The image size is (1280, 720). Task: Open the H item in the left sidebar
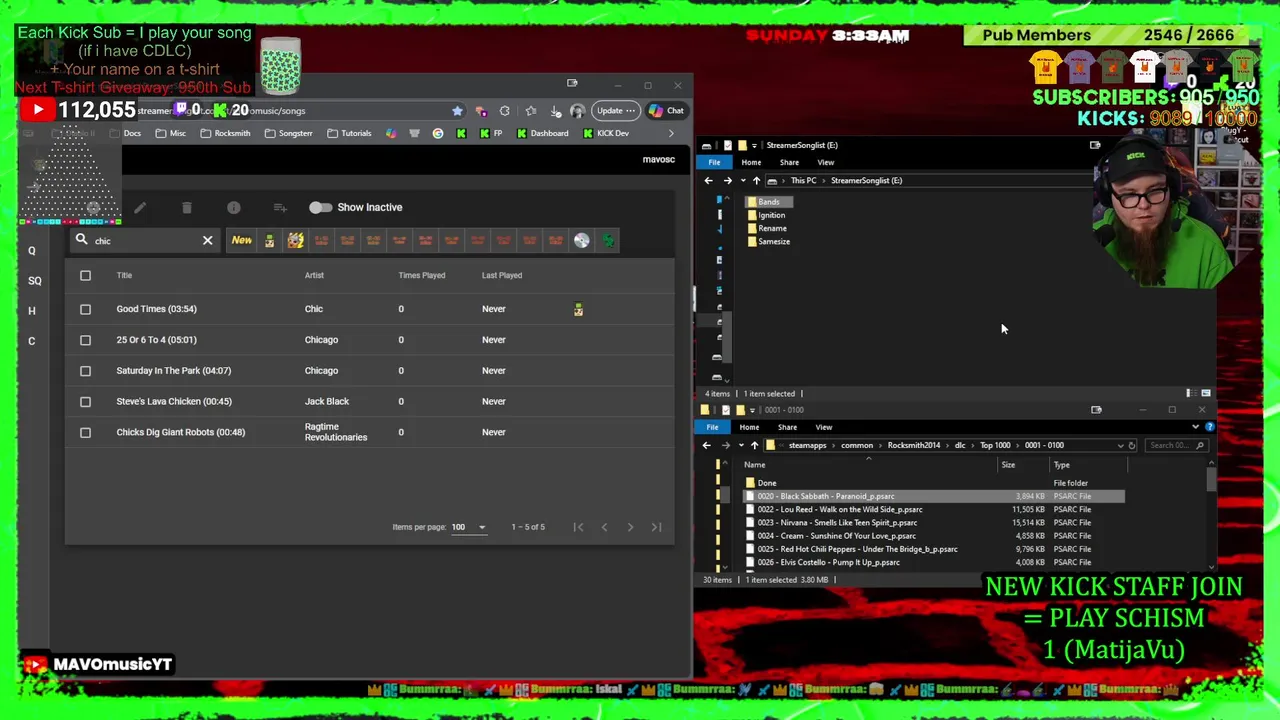(x=31, y=311)
